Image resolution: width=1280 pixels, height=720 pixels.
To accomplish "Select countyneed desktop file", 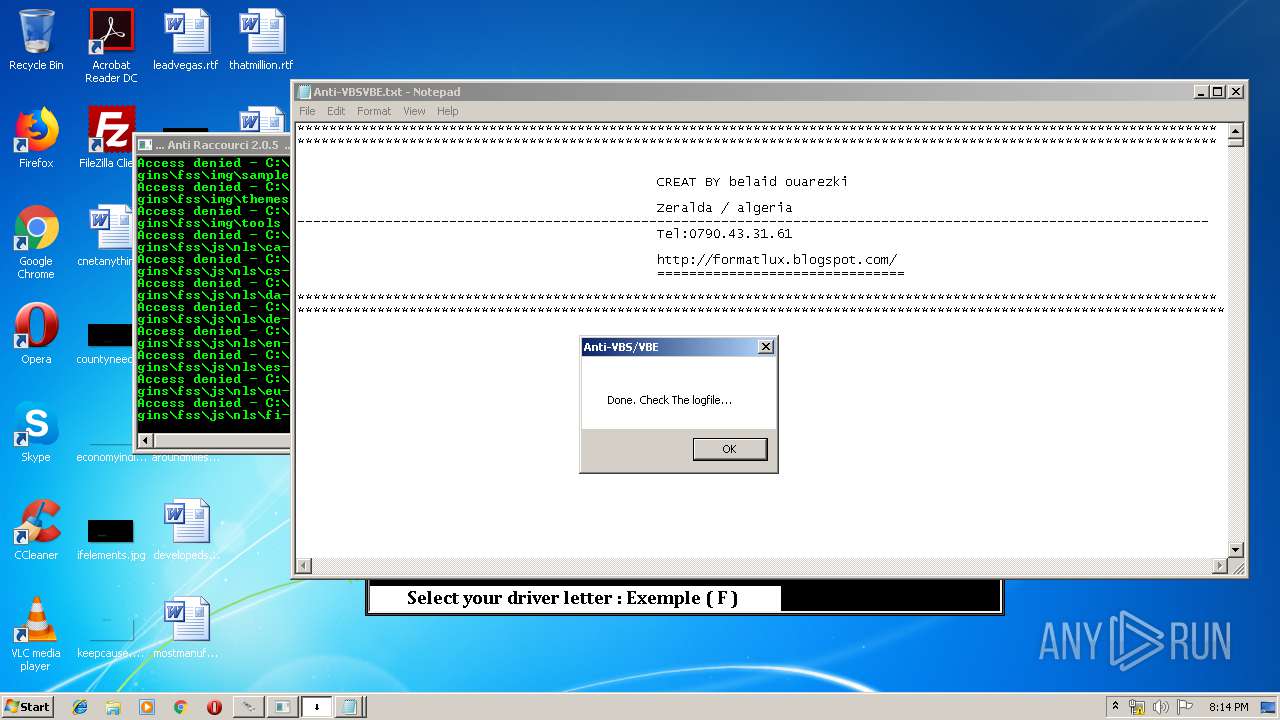I will (x=106, y=341).
